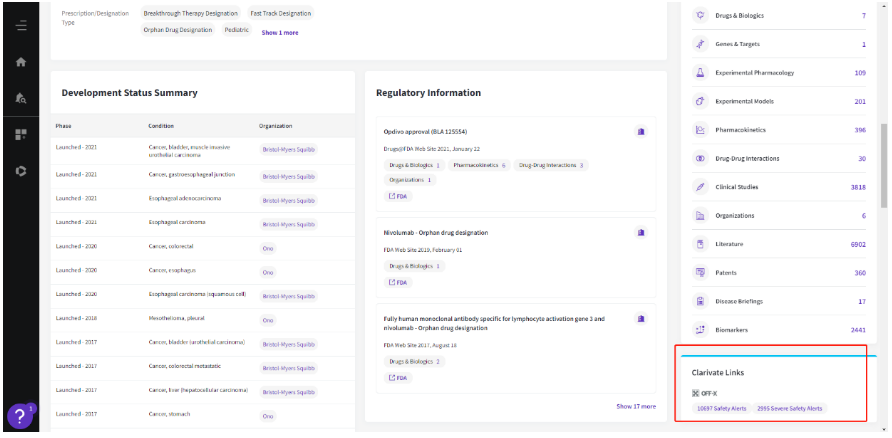This screenshot has height=438, width=892.
Task: Click the Organizations building icon
Action: pyautogui.click(x=700, y=216)
